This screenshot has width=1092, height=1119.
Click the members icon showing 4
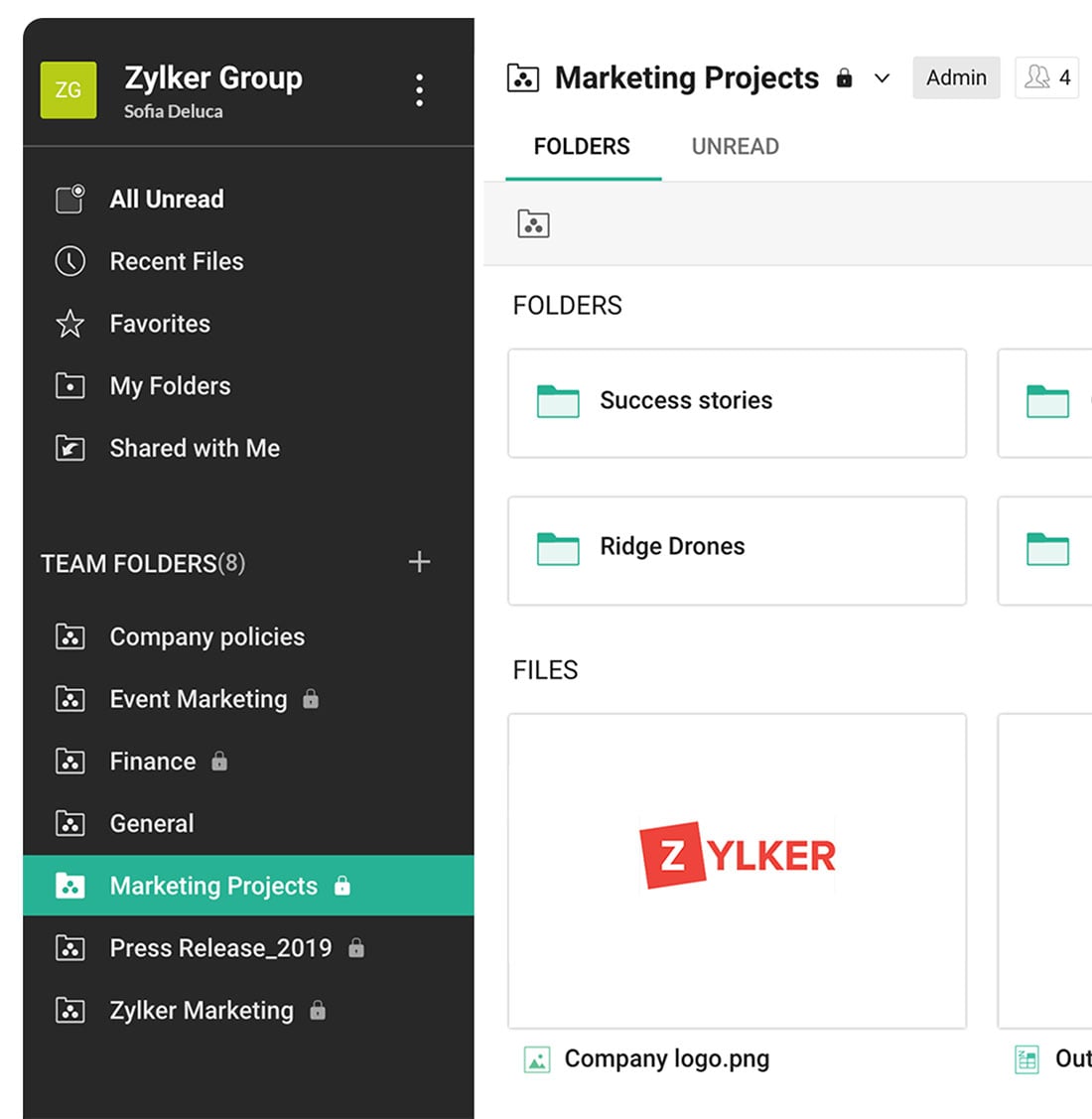[1046, 77]
